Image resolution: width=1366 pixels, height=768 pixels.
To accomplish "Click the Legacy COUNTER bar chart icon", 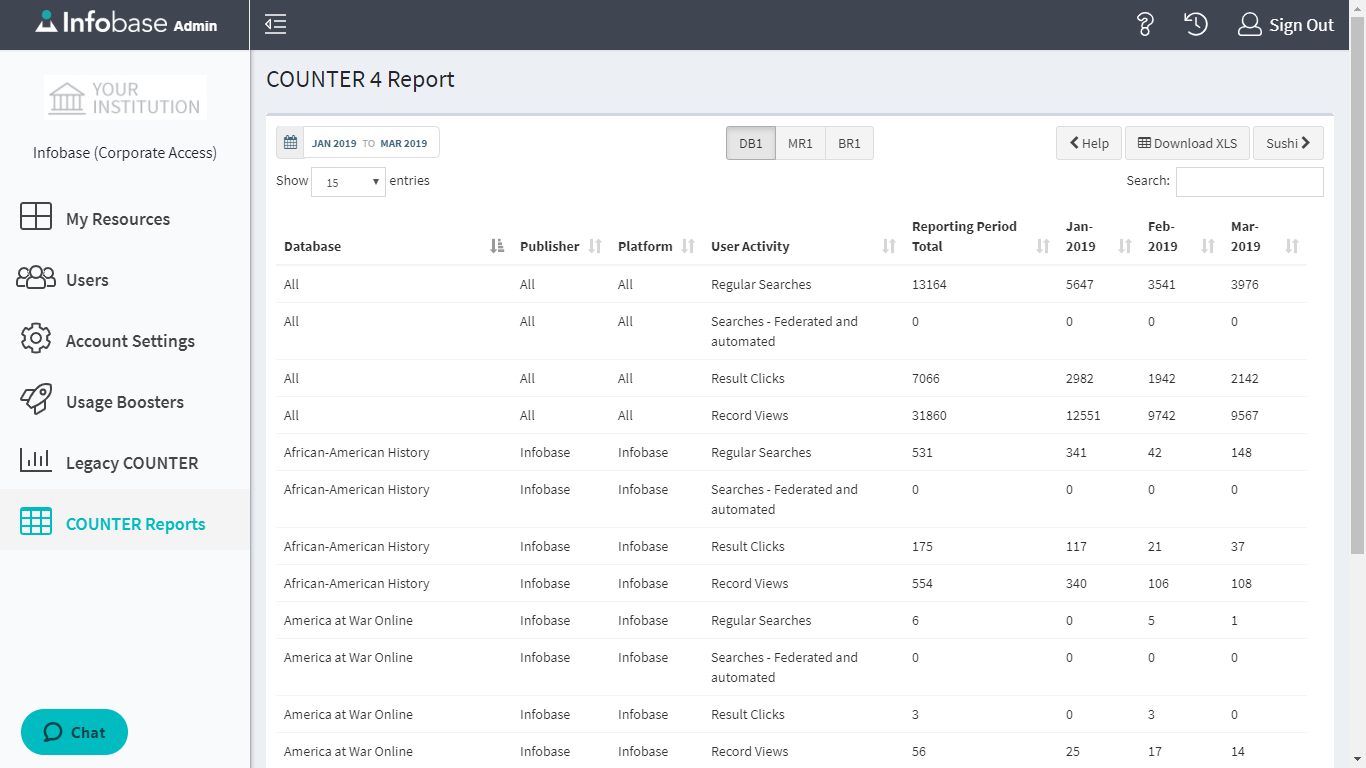I will click(36, 460).
